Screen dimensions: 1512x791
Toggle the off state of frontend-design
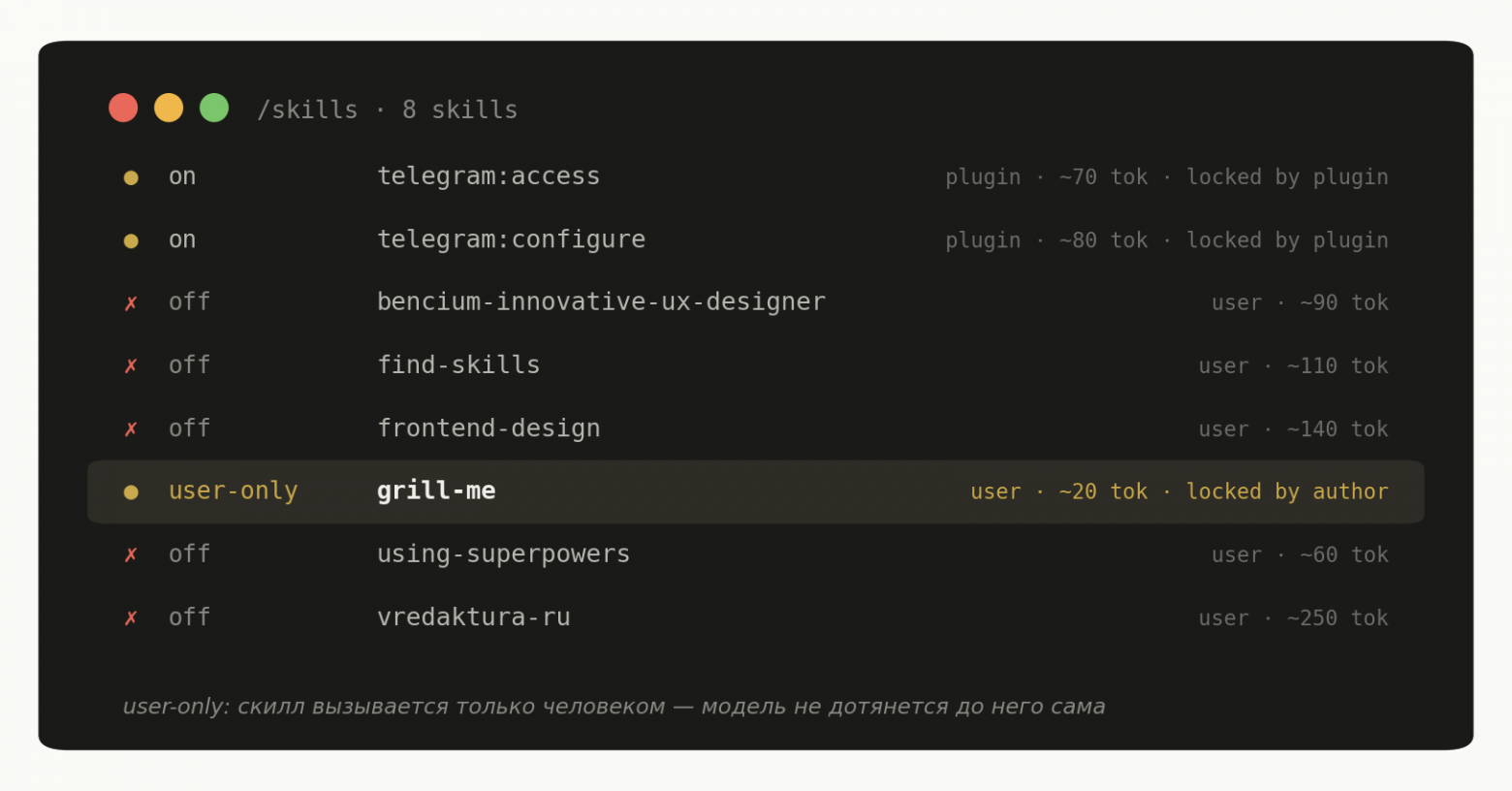(189, 428)
